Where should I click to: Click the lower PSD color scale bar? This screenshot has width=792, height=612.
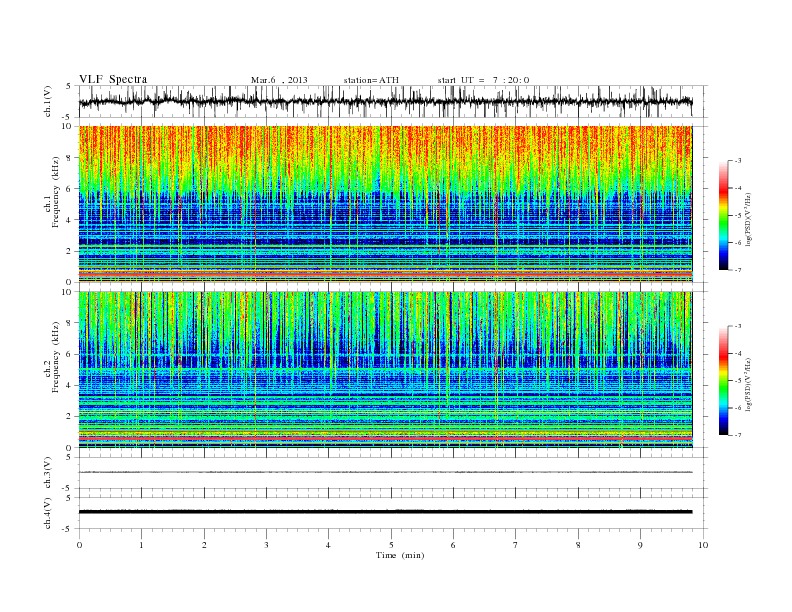[x=724, y=381]
